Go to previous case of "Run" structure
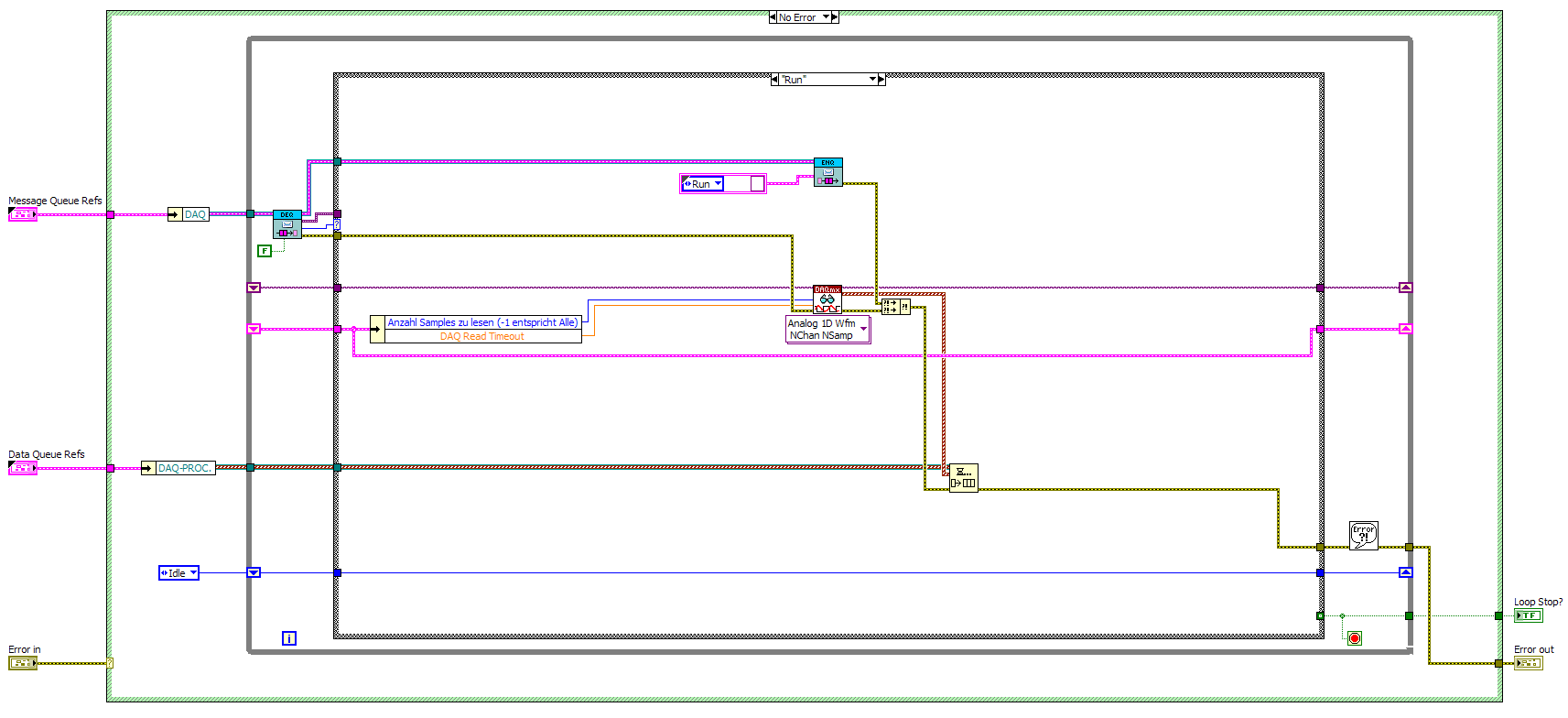Screen dimensions: 1568x718 tap(775, 80)
